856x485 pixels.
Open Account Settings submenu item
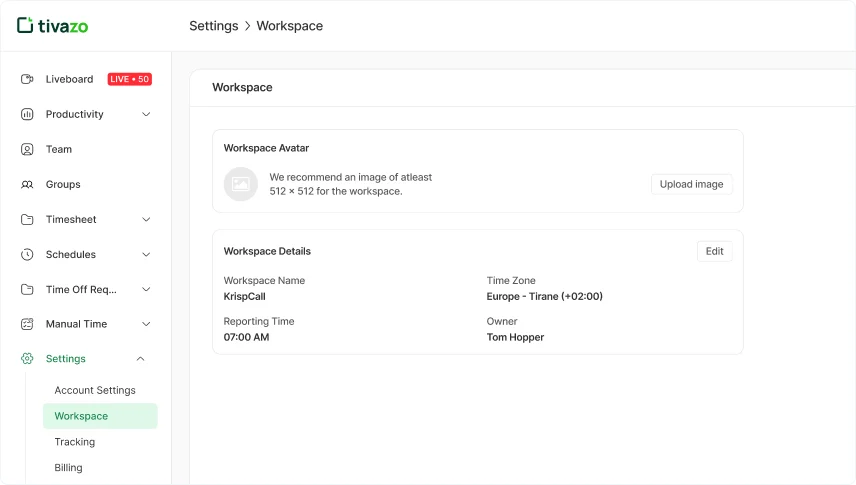pos(95,390)
